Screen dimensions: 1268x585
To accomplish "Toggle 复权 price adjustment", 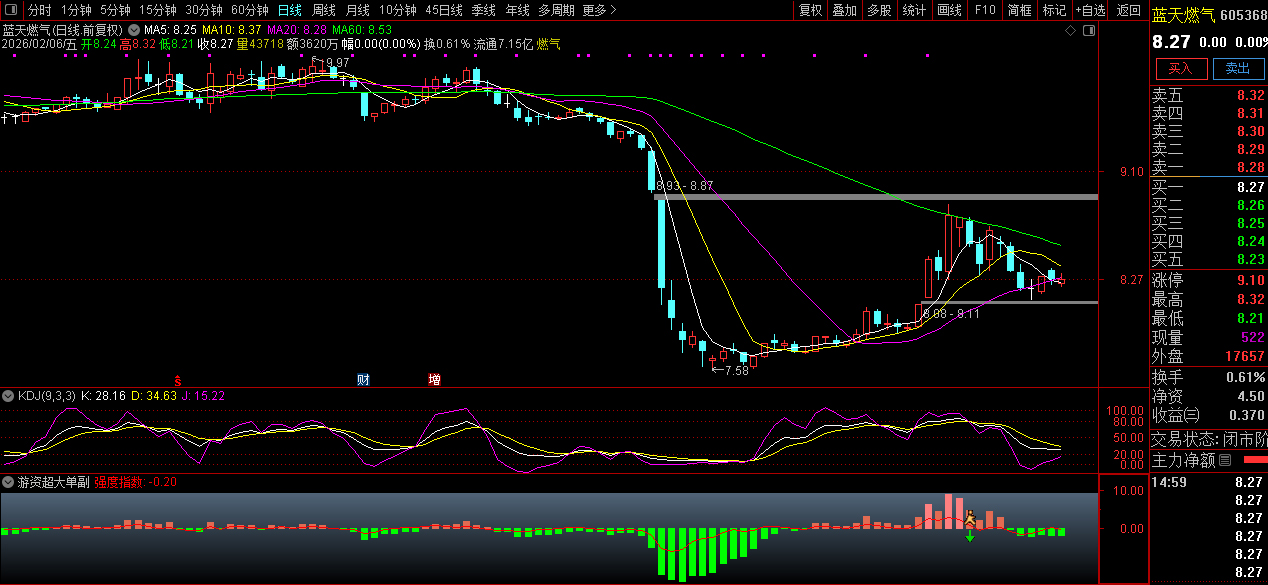I will 810,10.
